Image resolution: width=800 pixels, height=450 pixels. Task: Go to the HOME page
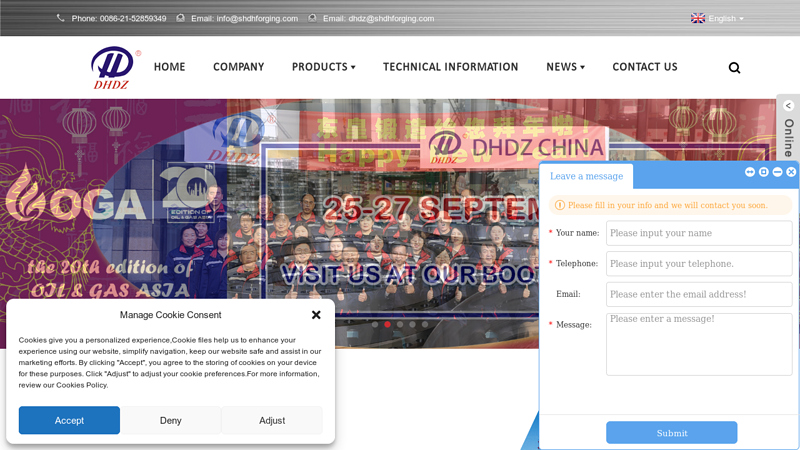click(169, 67)
